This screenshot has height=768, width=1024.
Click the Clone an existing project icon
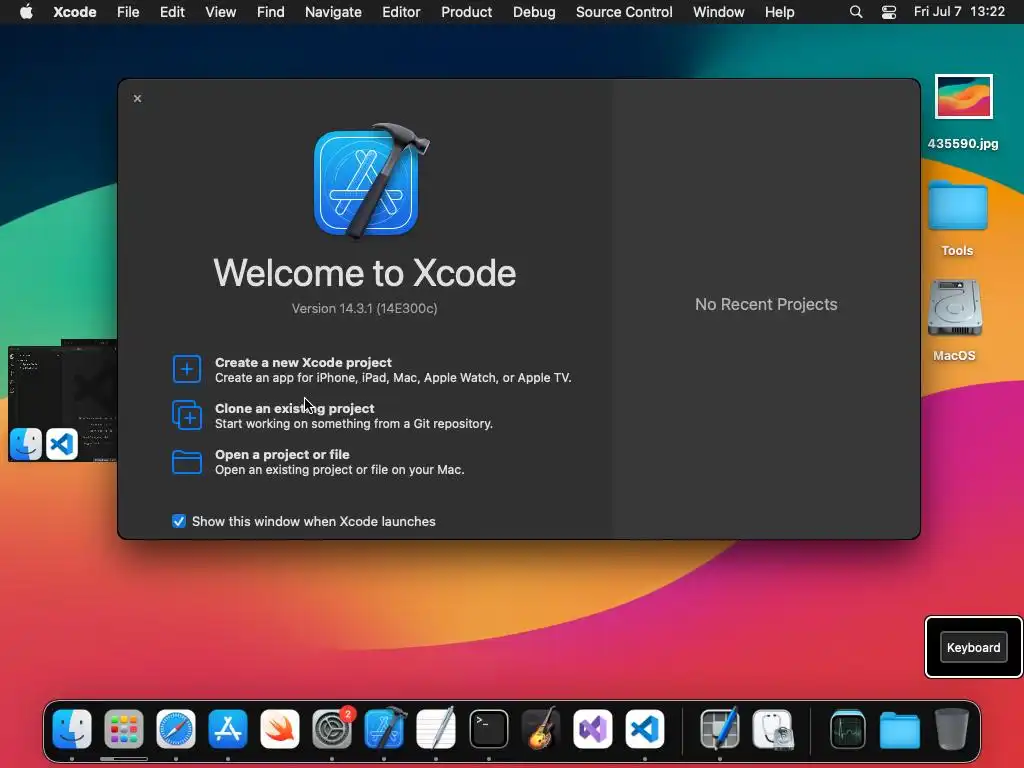tap(187, 415)
